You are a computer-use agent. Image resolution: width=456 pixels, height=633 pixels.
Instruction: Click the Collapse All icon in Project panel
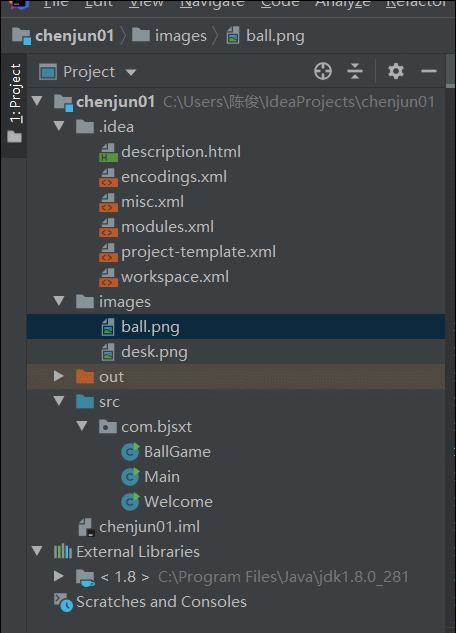click(x=355, y=71)
